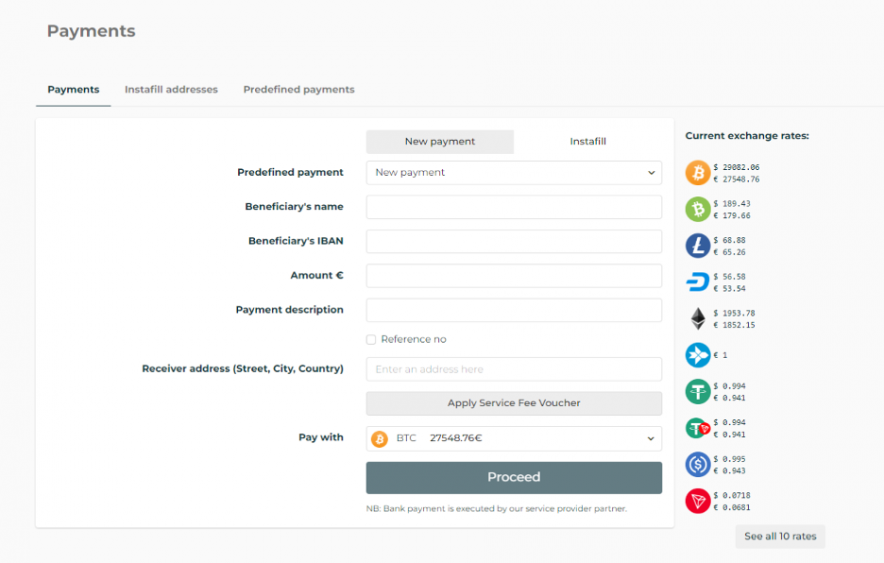Click the Ethereum diamond icon
This screenshot has width=884, height=563.
pos(697,319)
